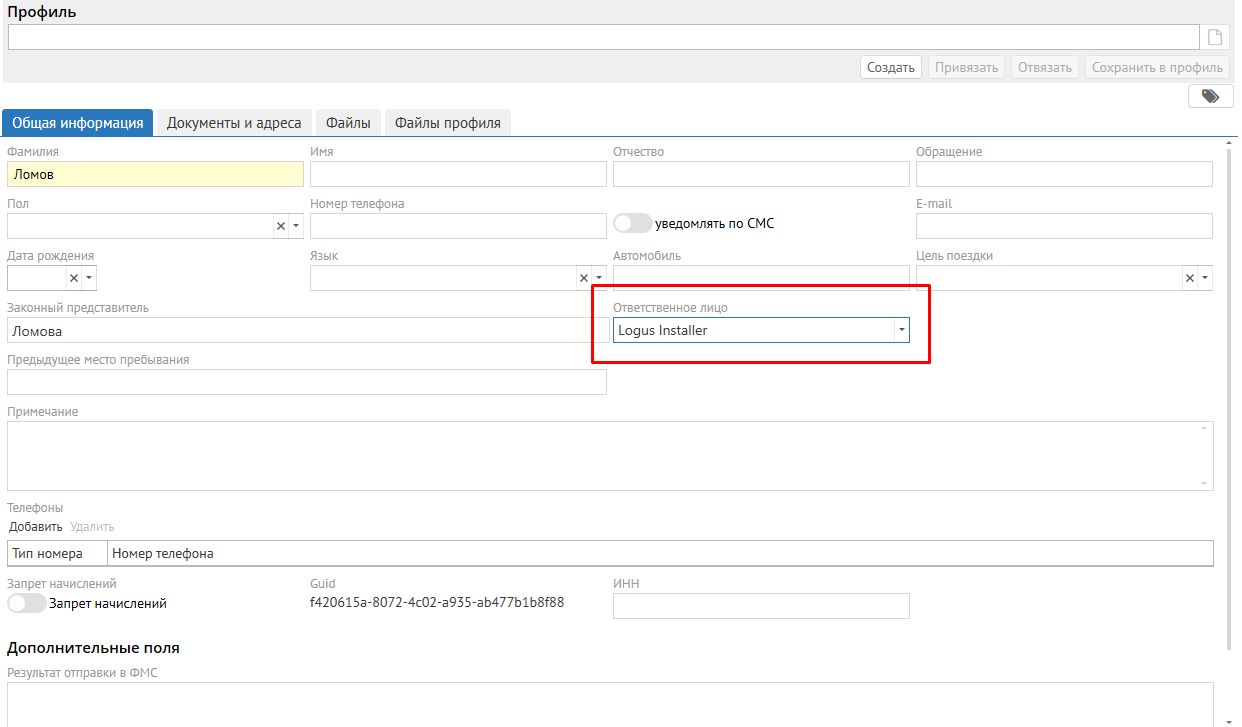Viewport: 1242px width, 727px height.
Task: Open the Ответственное лицо dropdown
Action: click(x=901, y=330)
